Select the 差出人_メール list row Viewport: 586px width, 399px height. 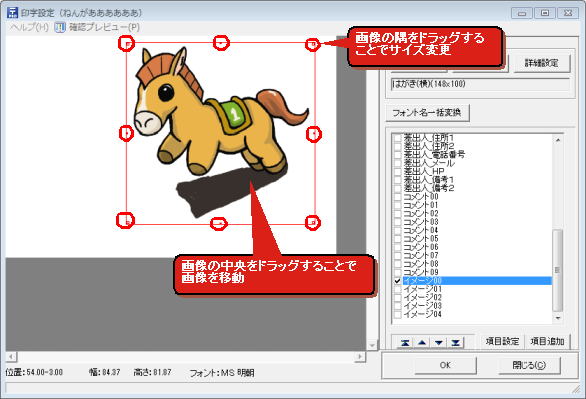click(476, 163)
